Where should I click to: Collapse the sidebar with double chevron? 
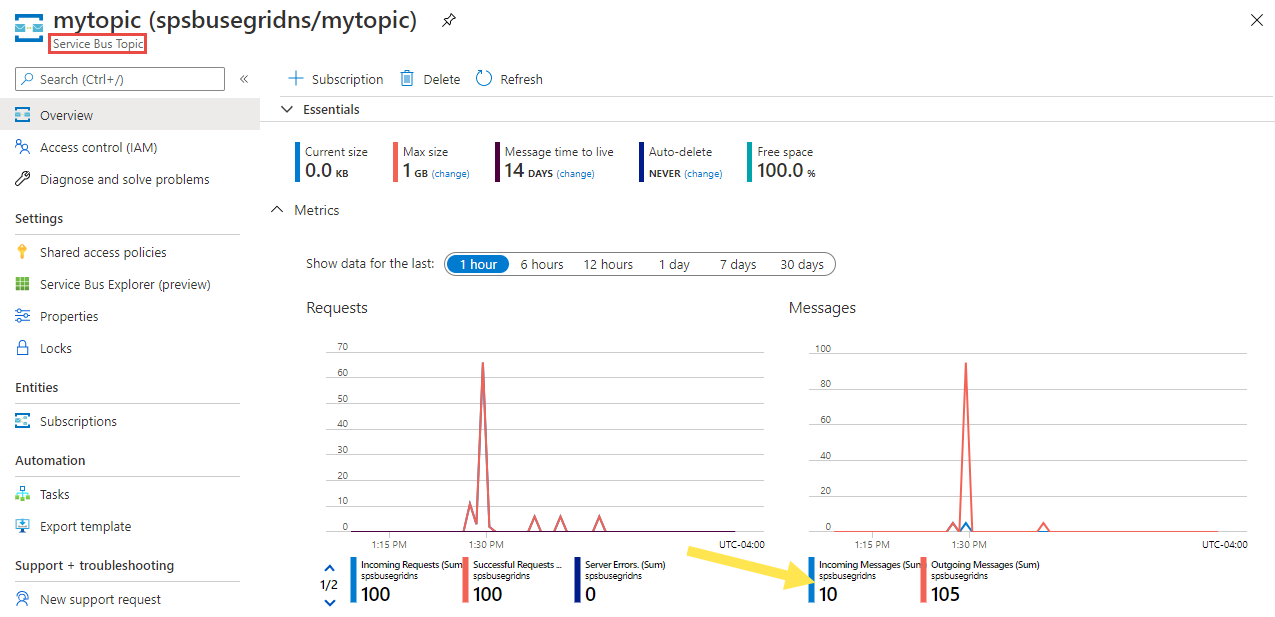244,79
